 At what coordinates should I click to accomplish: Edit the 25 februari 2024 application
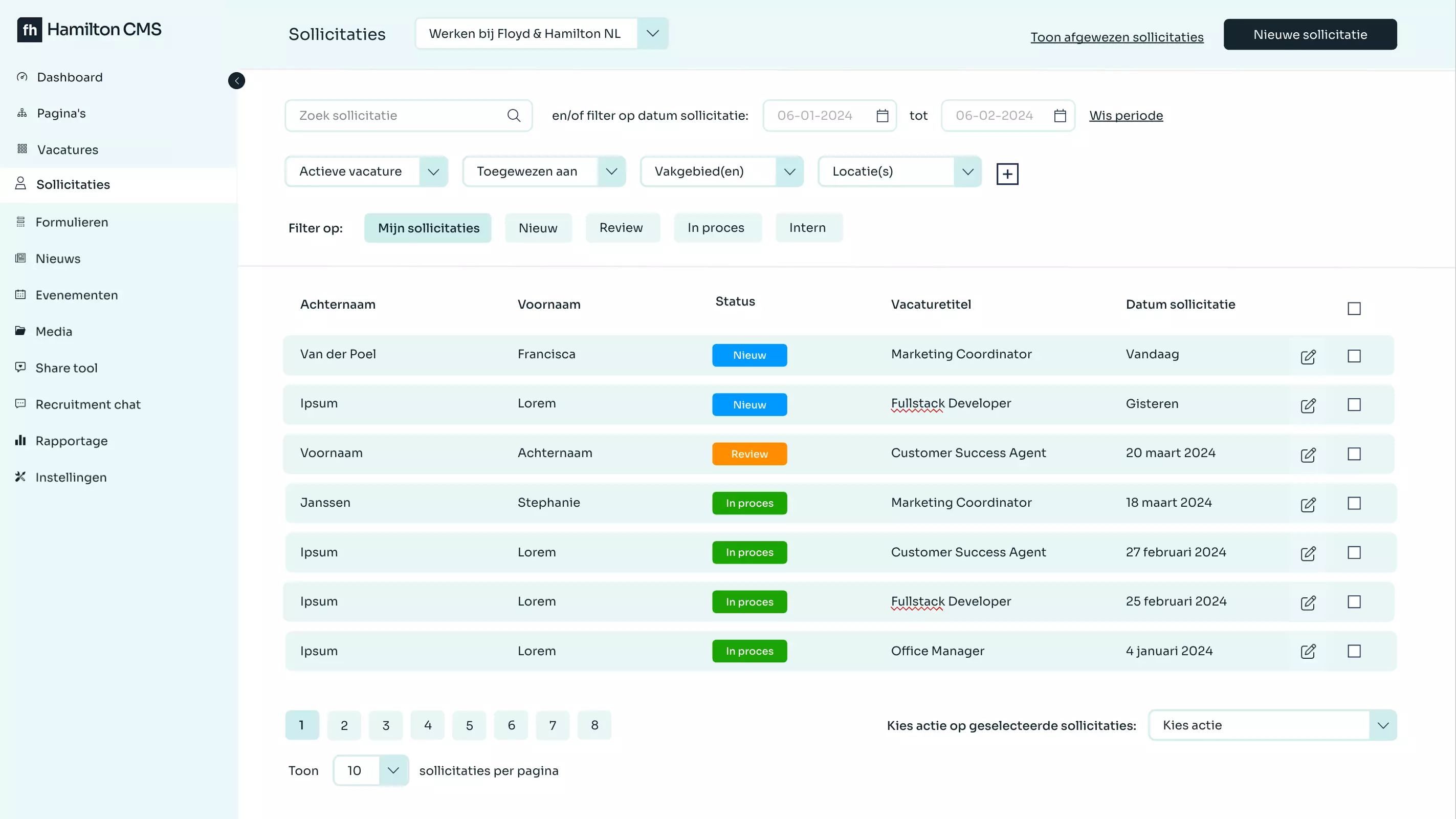click(1308, 602)
